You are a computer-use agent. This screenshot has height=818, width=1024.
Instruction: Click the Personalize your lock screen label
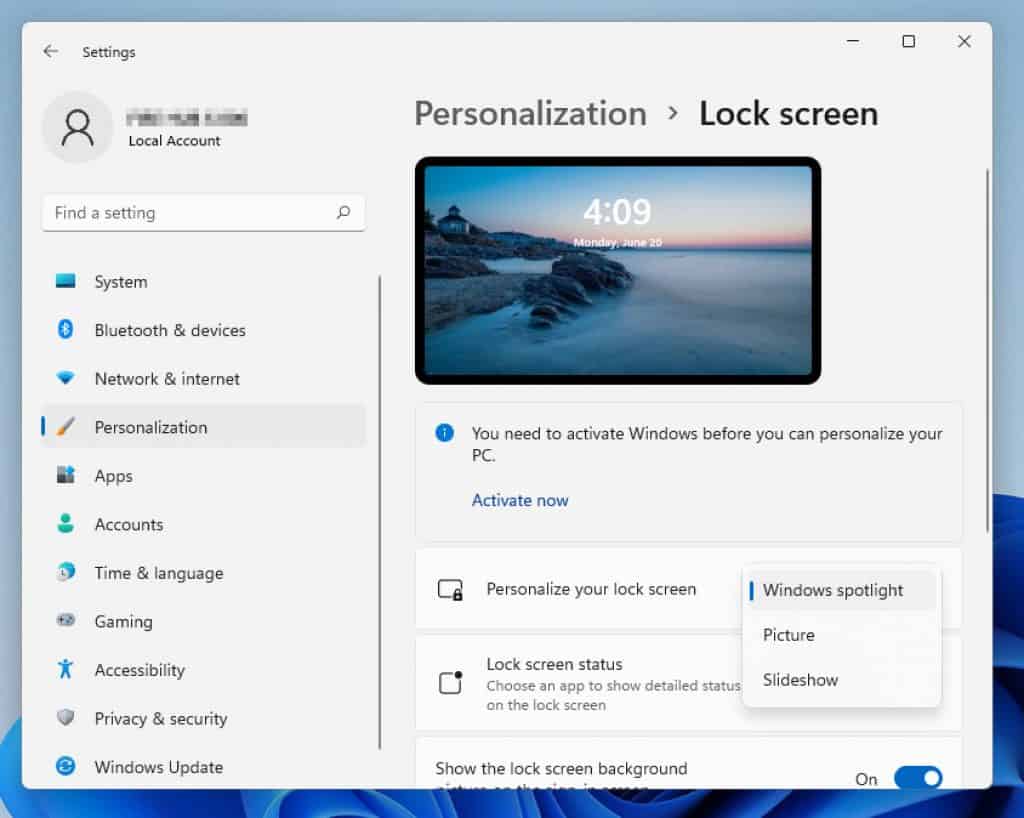point(591,589)
